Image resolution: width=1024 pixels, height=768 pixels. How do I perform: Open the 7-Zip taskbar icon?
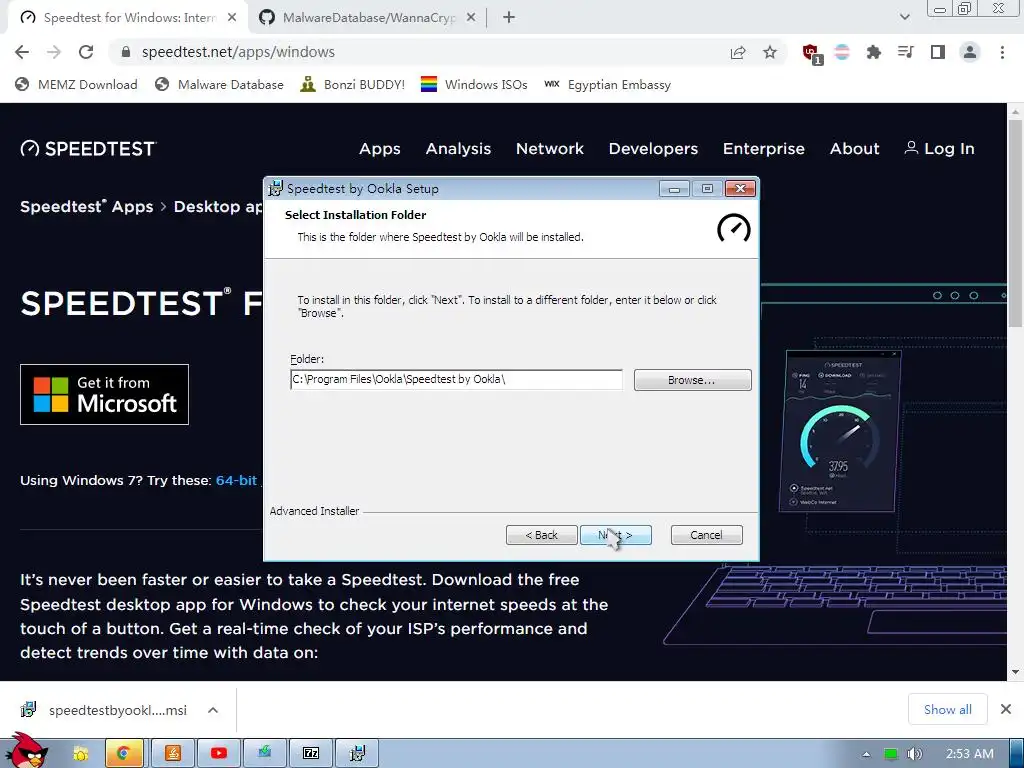(x=312, y=754)
